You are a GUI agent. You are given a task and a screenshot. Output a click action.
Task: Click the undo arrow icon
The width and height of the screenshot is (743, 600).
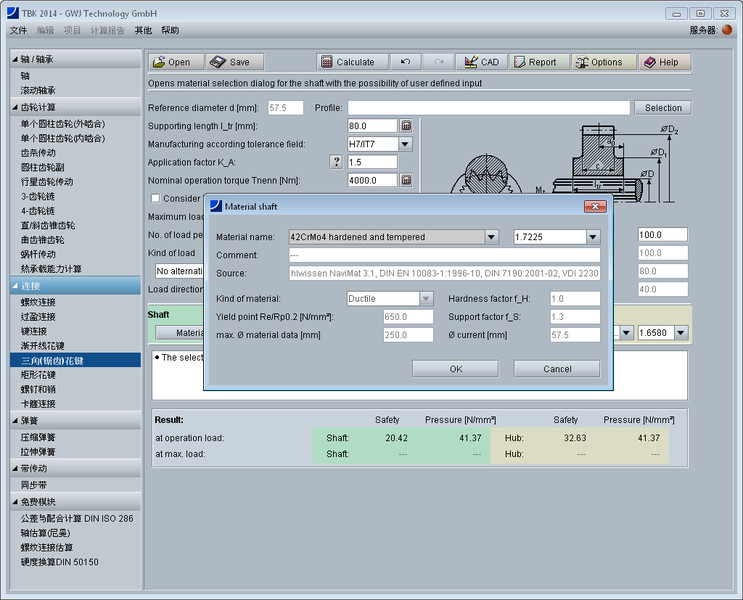click(405, 62)
